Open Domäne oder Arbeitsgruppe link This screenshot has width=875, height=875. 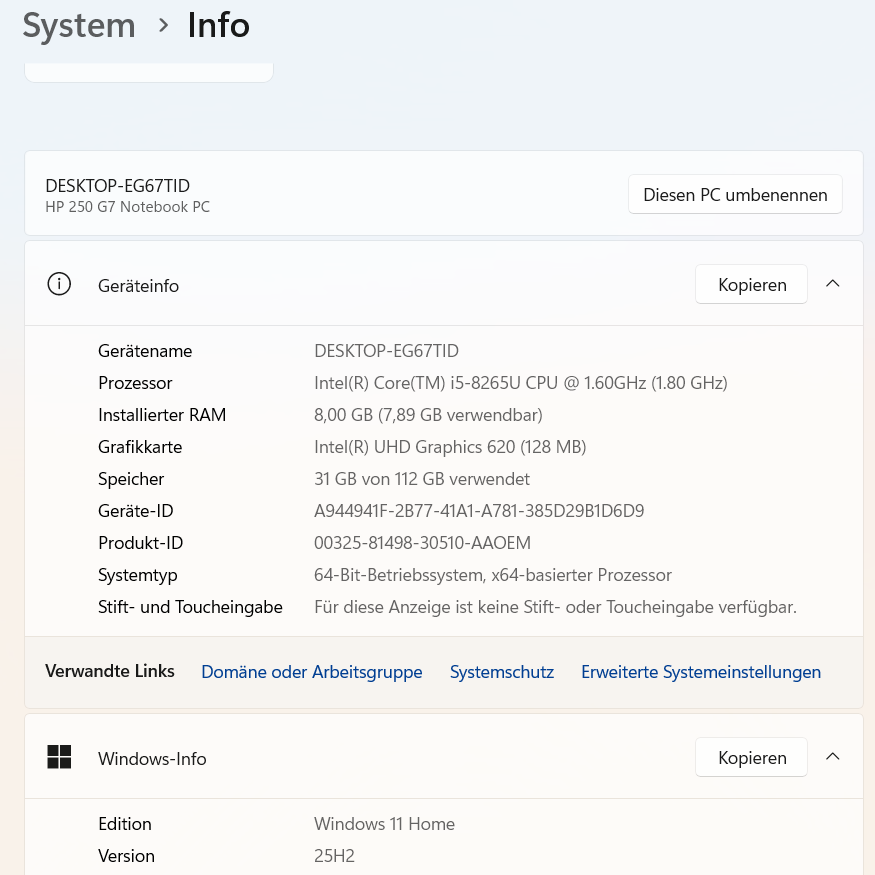(311, 672)
